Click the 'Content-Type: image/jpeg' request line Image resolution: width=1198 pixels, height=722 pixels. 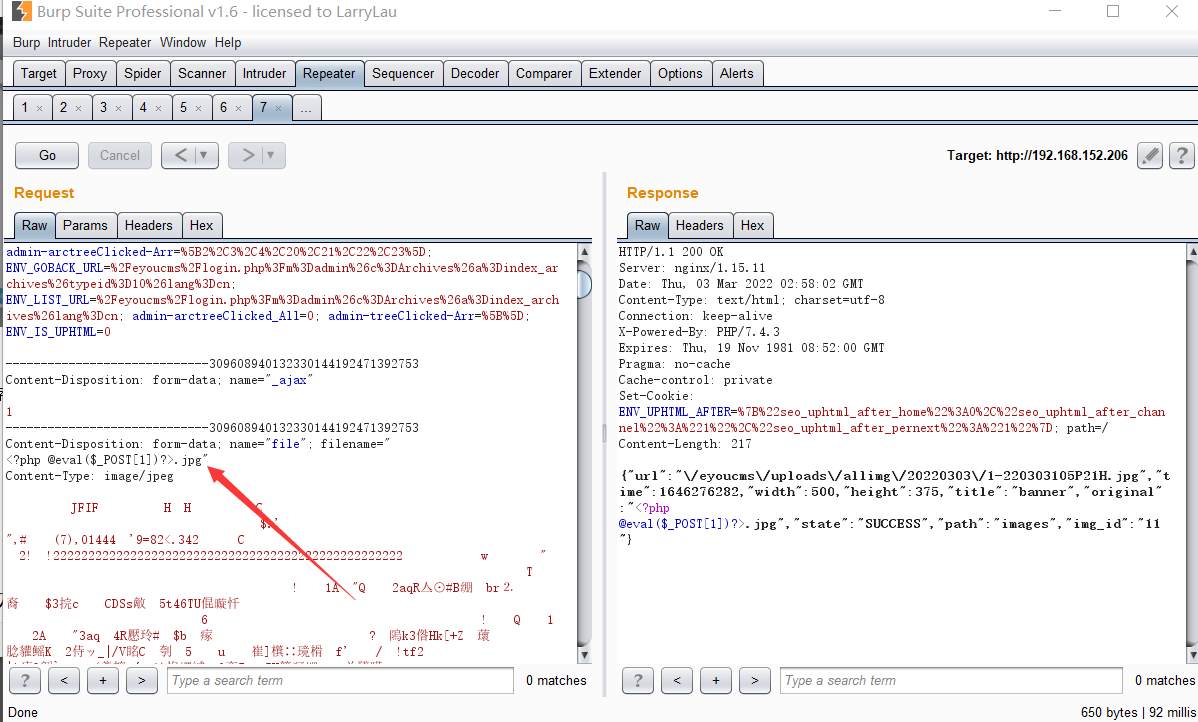coord(89,476)
